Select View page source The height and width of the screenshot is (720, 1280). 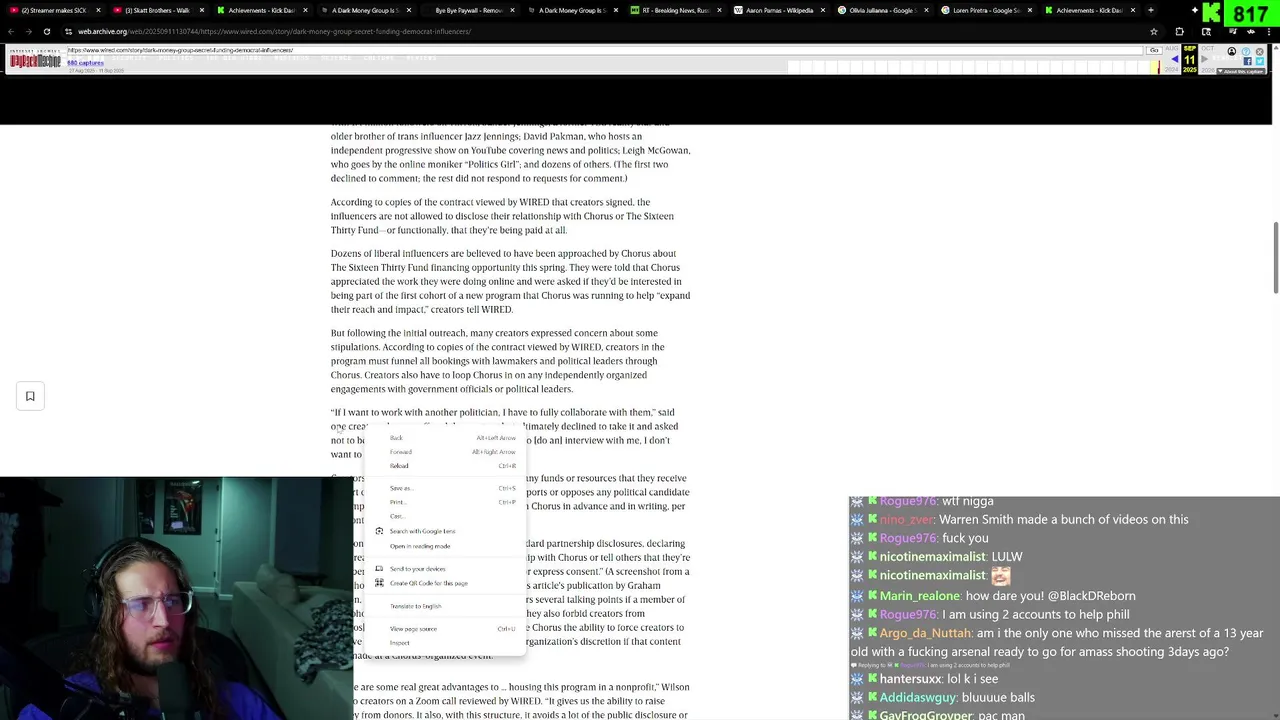click(x=444, y=629)
